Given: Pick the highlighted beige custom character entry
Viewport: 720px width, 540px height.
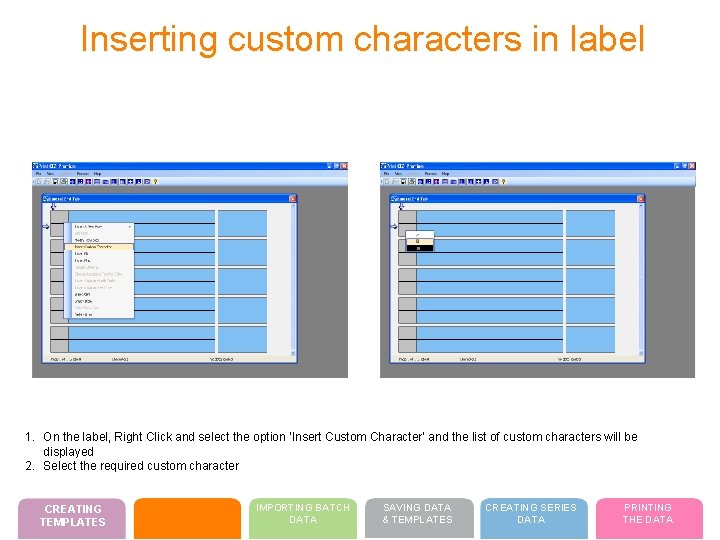Looking at the screenshot, I should click(420, 242).
